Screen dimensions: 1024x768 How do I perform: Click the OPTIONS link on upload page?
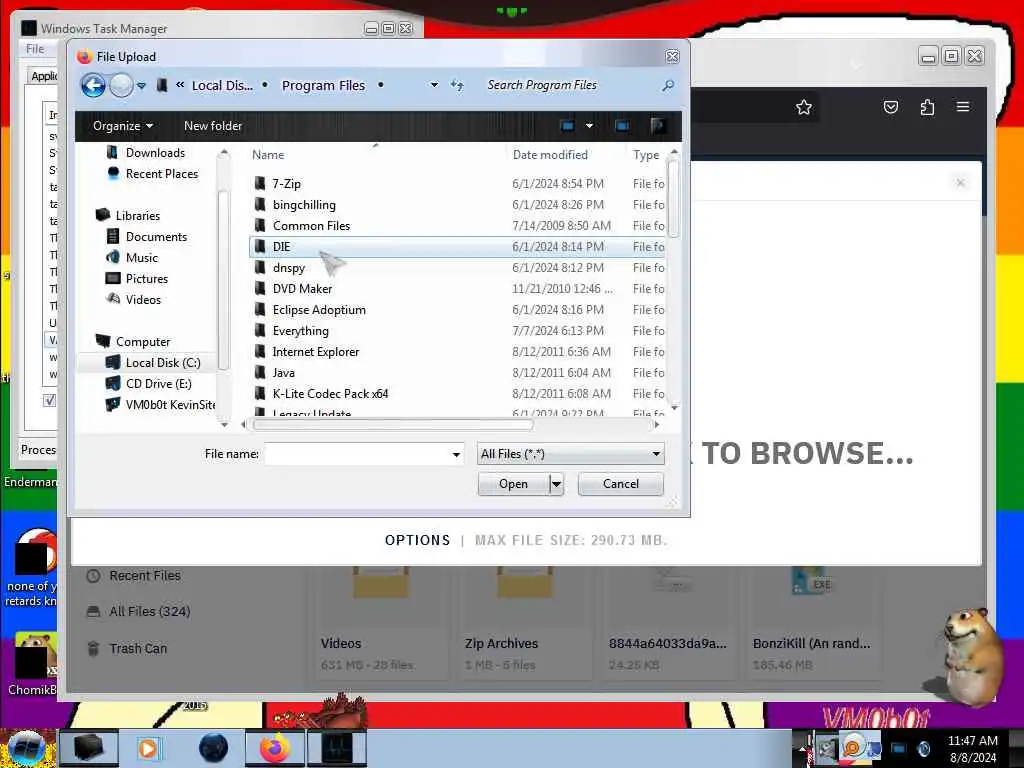[x=417, y=540]
